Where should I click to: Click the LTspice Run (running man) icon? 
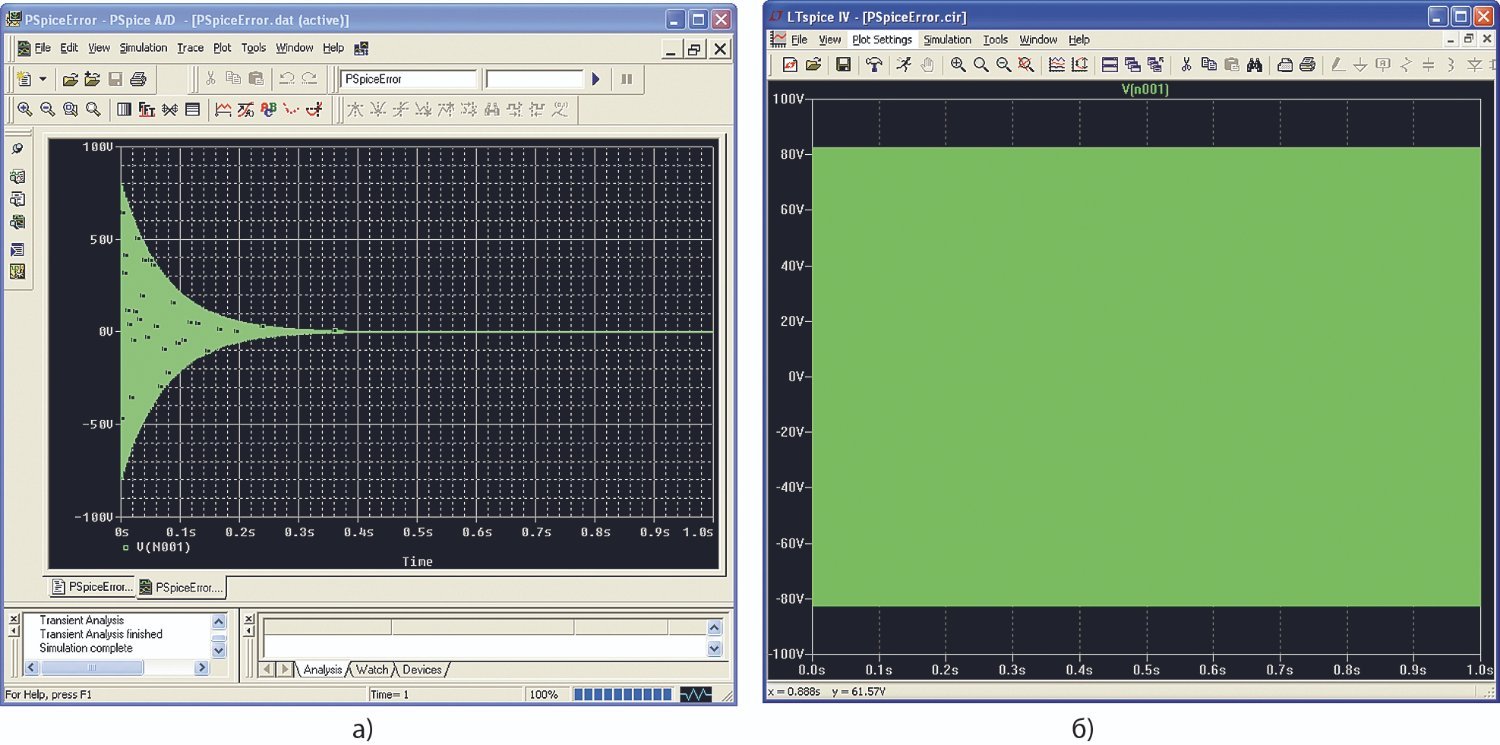coord(904,65)
